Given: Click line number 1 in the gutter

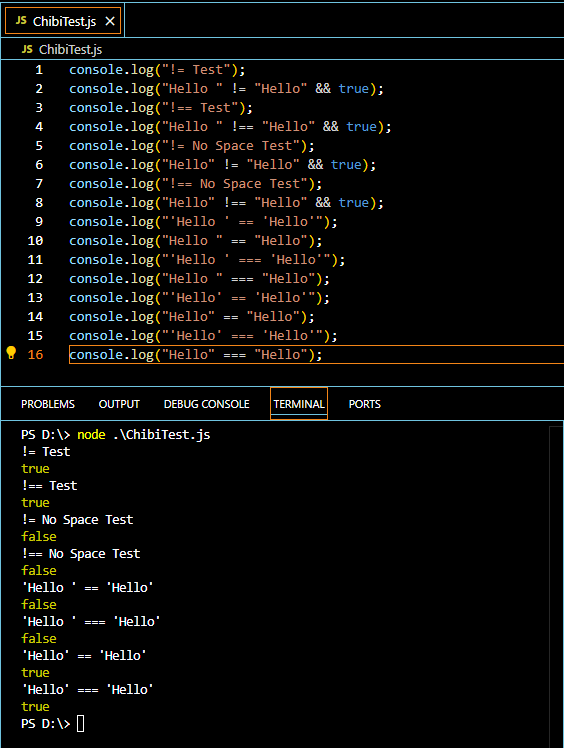Looking at the screenshot, I should click(x=39, y=70).
